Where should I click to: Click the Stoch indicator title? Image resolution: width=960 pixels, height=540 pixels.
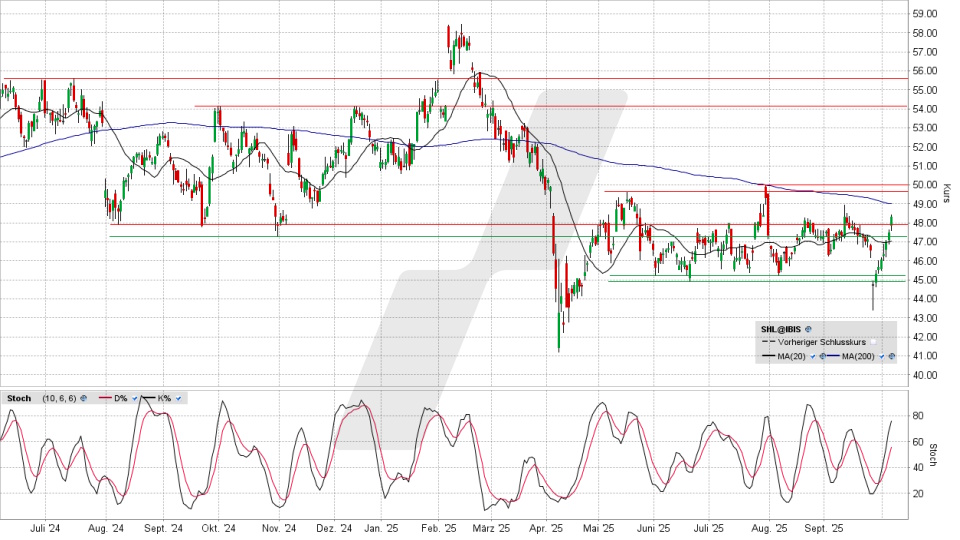point(18,398)
